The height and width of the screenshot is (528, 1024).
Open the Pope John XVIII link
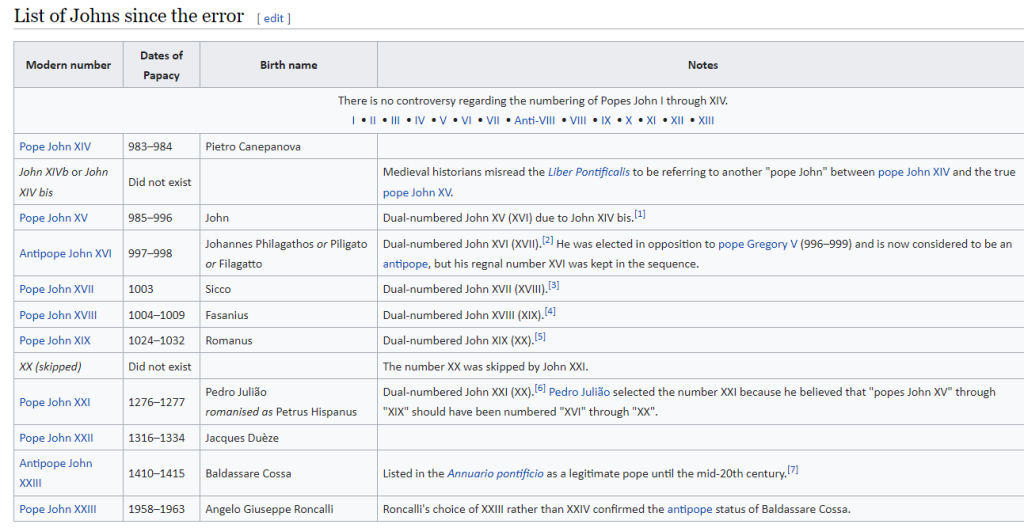pyautogui.click(x=58, y=315)
